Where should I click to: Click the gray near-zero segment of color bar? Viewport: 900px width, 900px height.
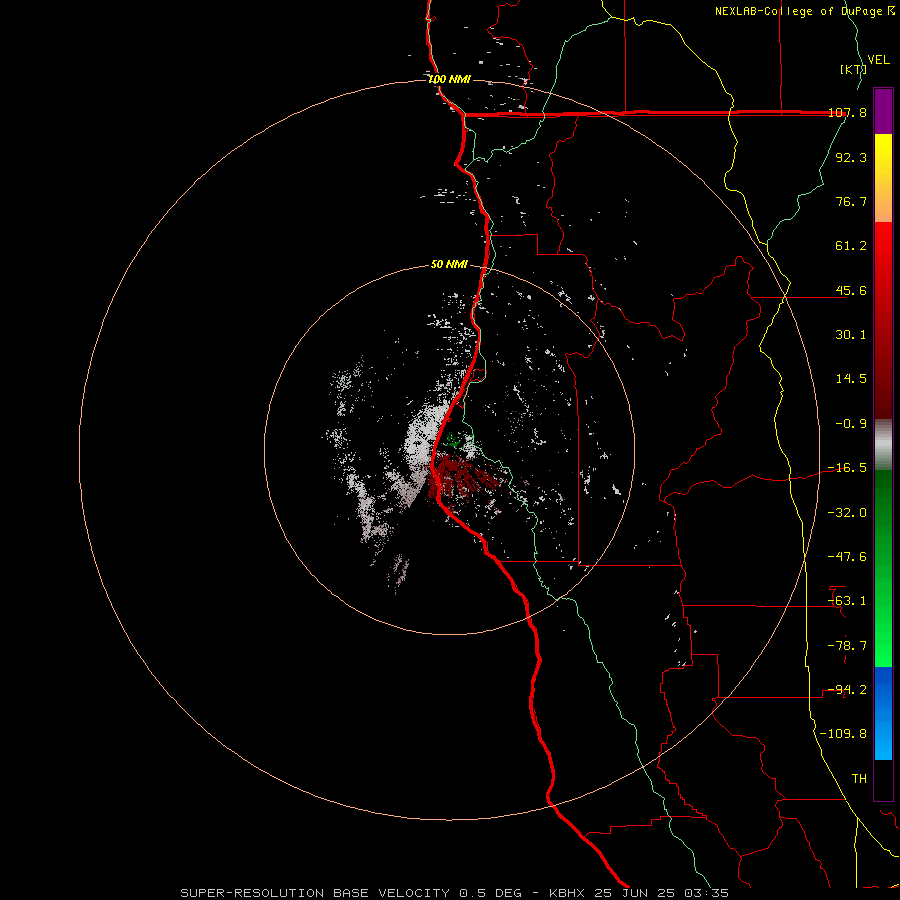pyautogui.click(x=883, y=445)
